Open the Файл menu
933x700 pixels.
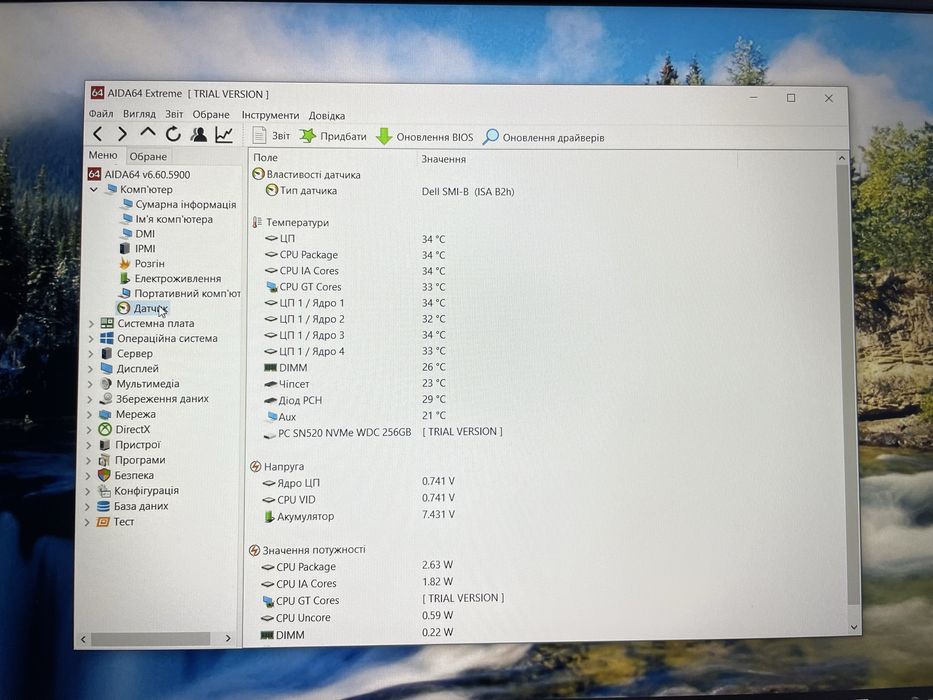tap(101, 114)
